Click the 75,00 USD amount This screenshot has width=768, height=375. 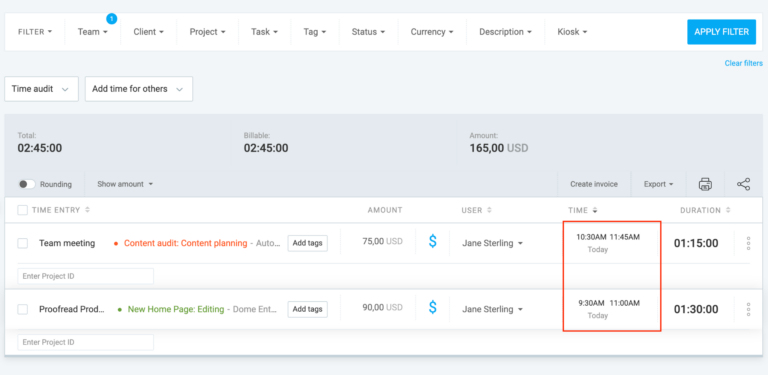(382, 241)
